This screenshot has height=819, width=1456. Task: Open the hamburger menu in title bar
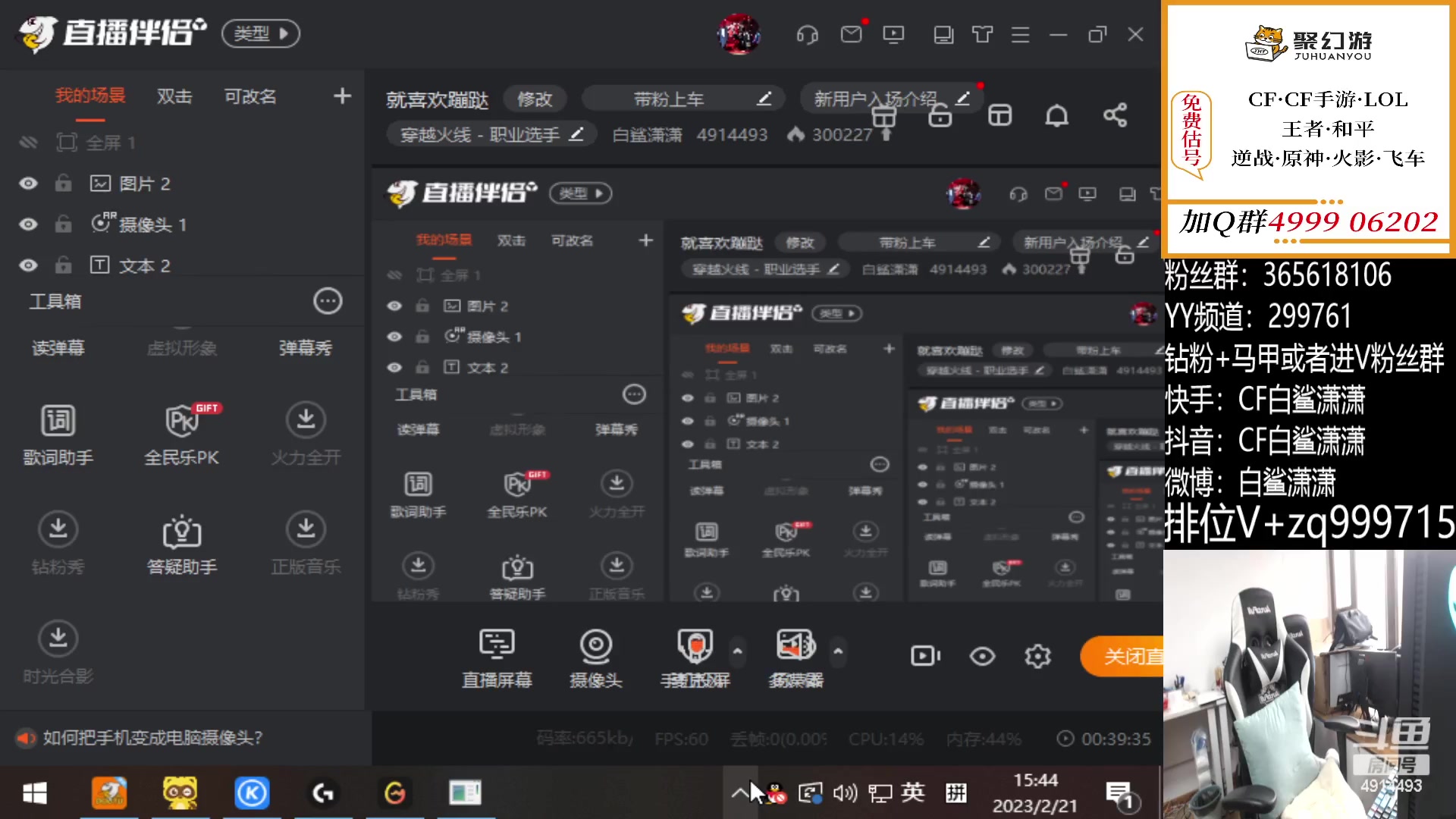point(1020,35)
